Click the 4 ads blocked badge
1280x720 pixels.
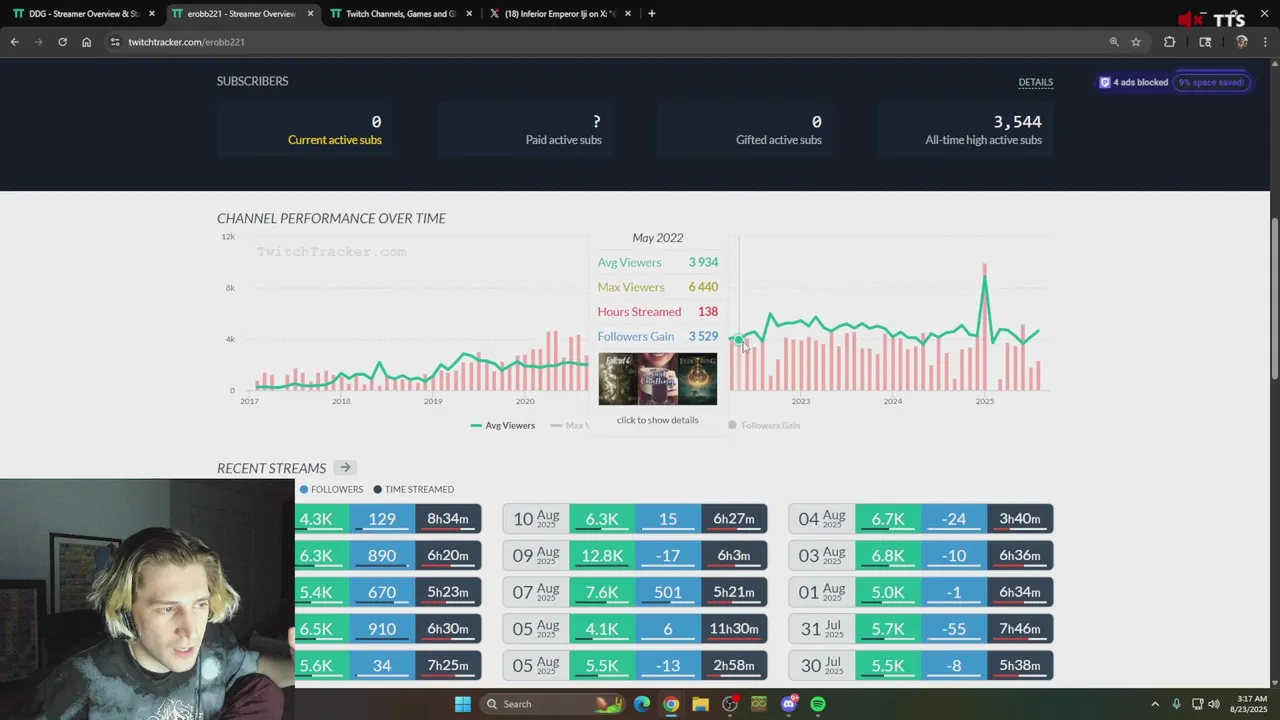point(1134,82)
